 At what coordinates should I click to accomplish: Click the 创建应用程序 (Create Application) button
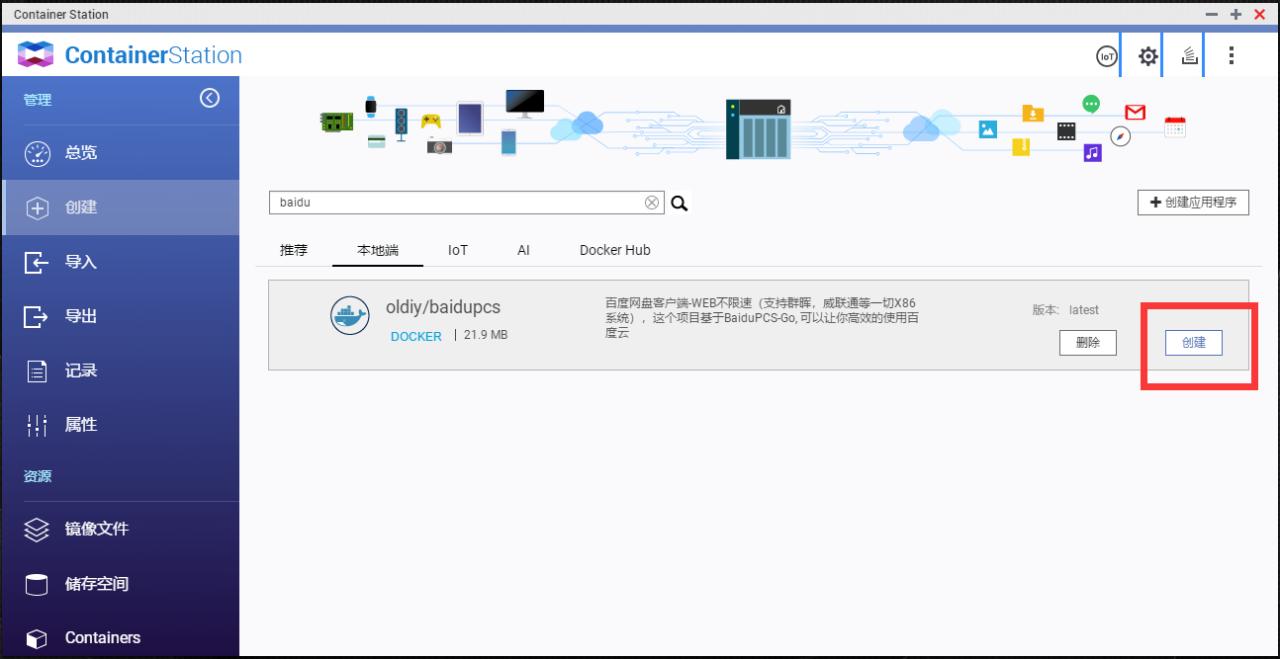click(1193, 202)
